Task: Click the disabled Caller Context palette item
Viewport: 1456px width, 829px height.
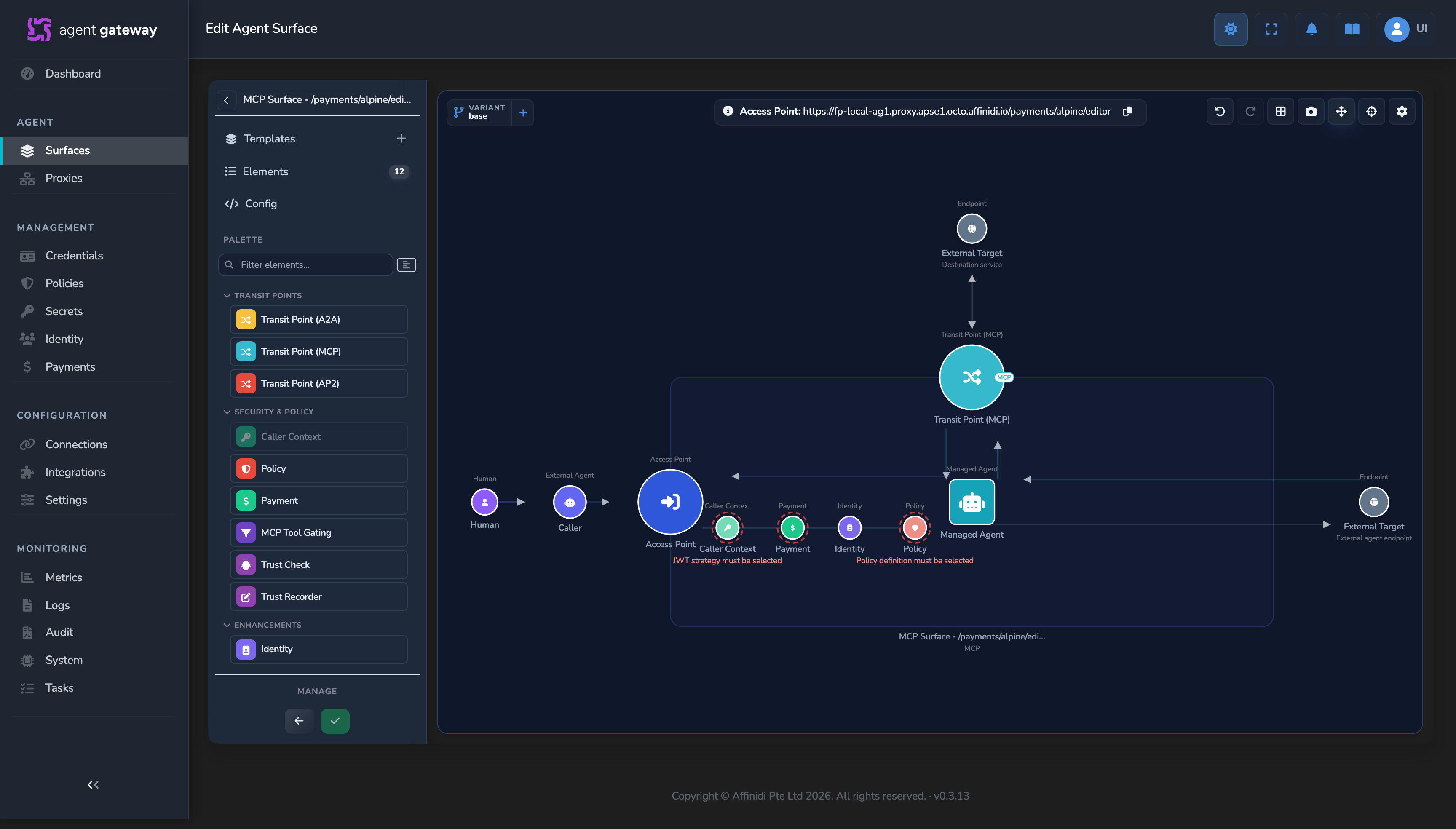Action: tap(319, 437)
